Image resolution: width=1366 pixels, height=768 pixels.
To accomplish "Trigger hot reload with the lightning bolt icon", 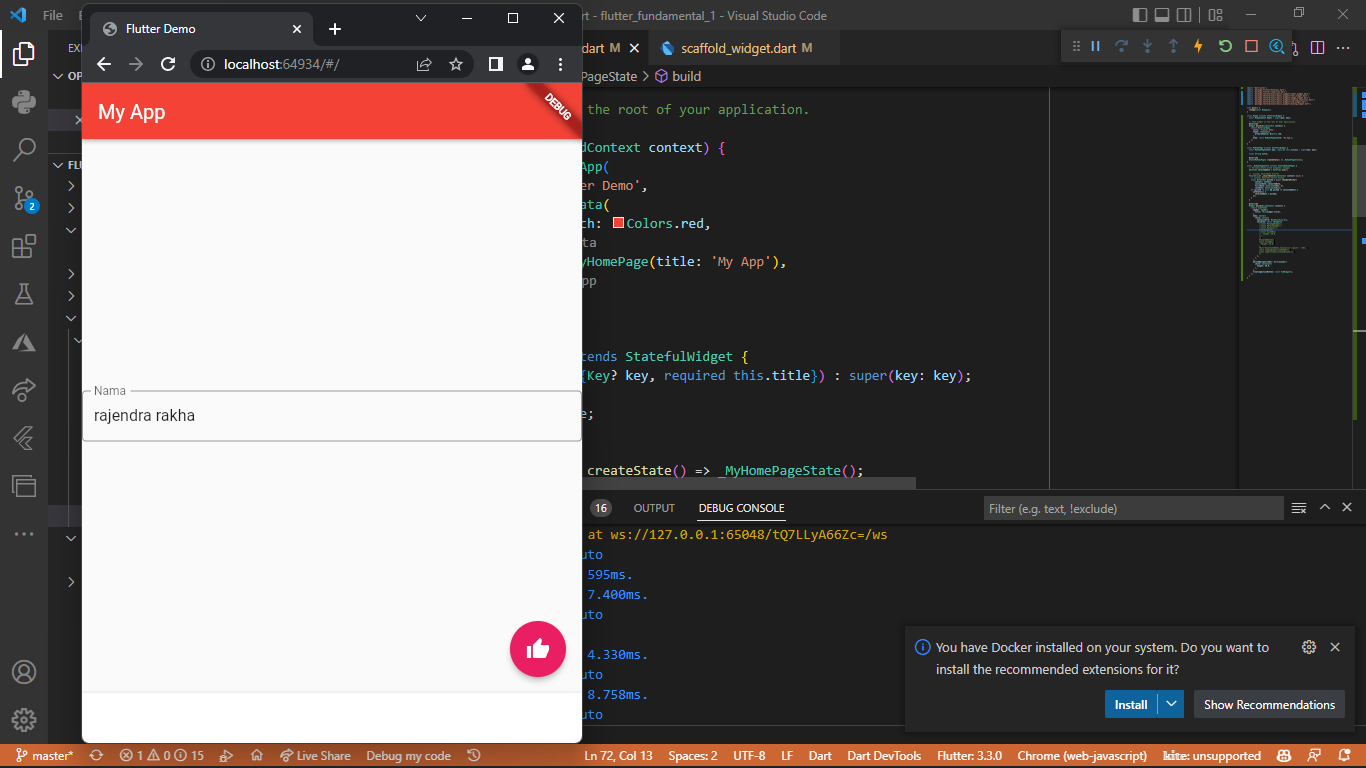I will pos(1199,47).
